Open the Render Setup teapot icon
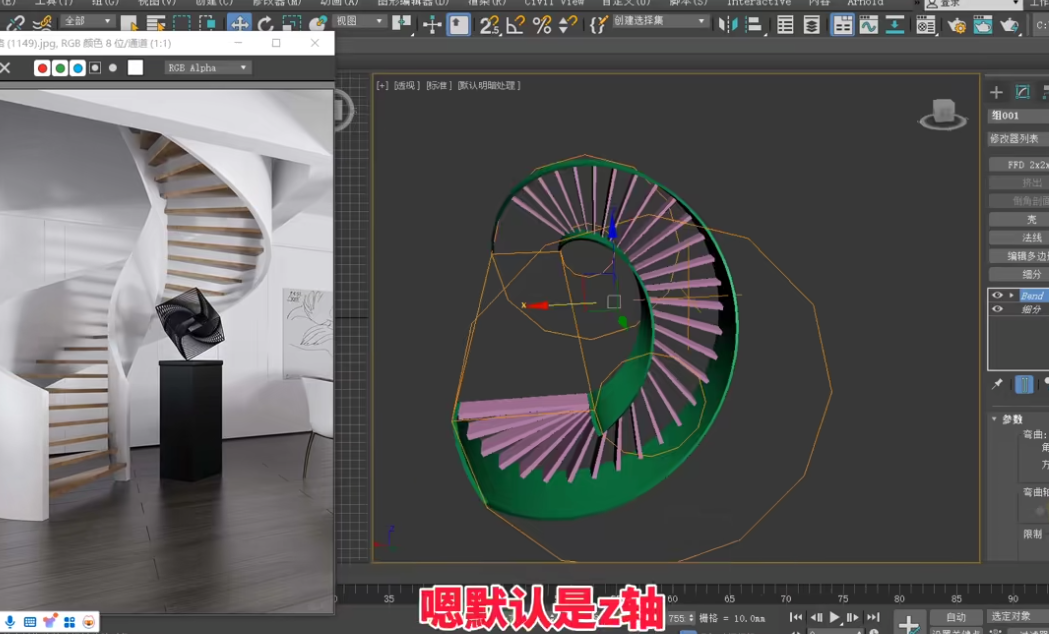1049x634 pixels. (x=957, y=25)
